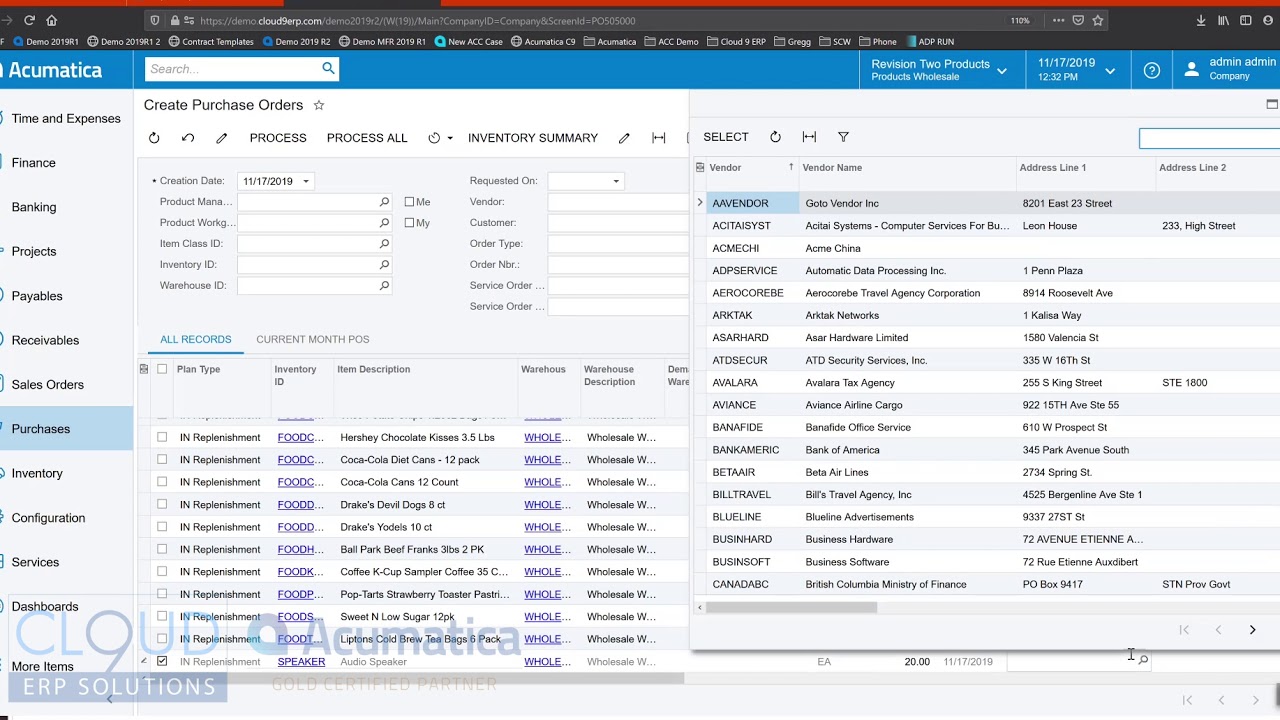Click the refresh icon in form toolbar
1280x720 pixels.
[x=154, y=138]
